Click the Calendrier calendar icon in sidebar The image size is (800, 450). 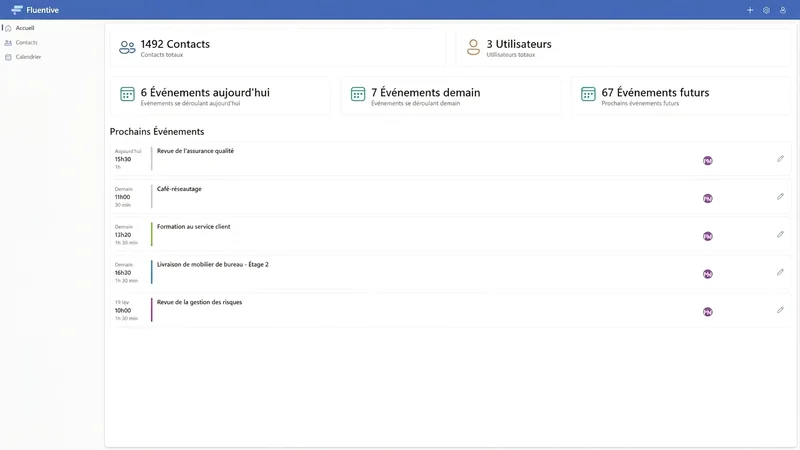click(x=8, y=57)
